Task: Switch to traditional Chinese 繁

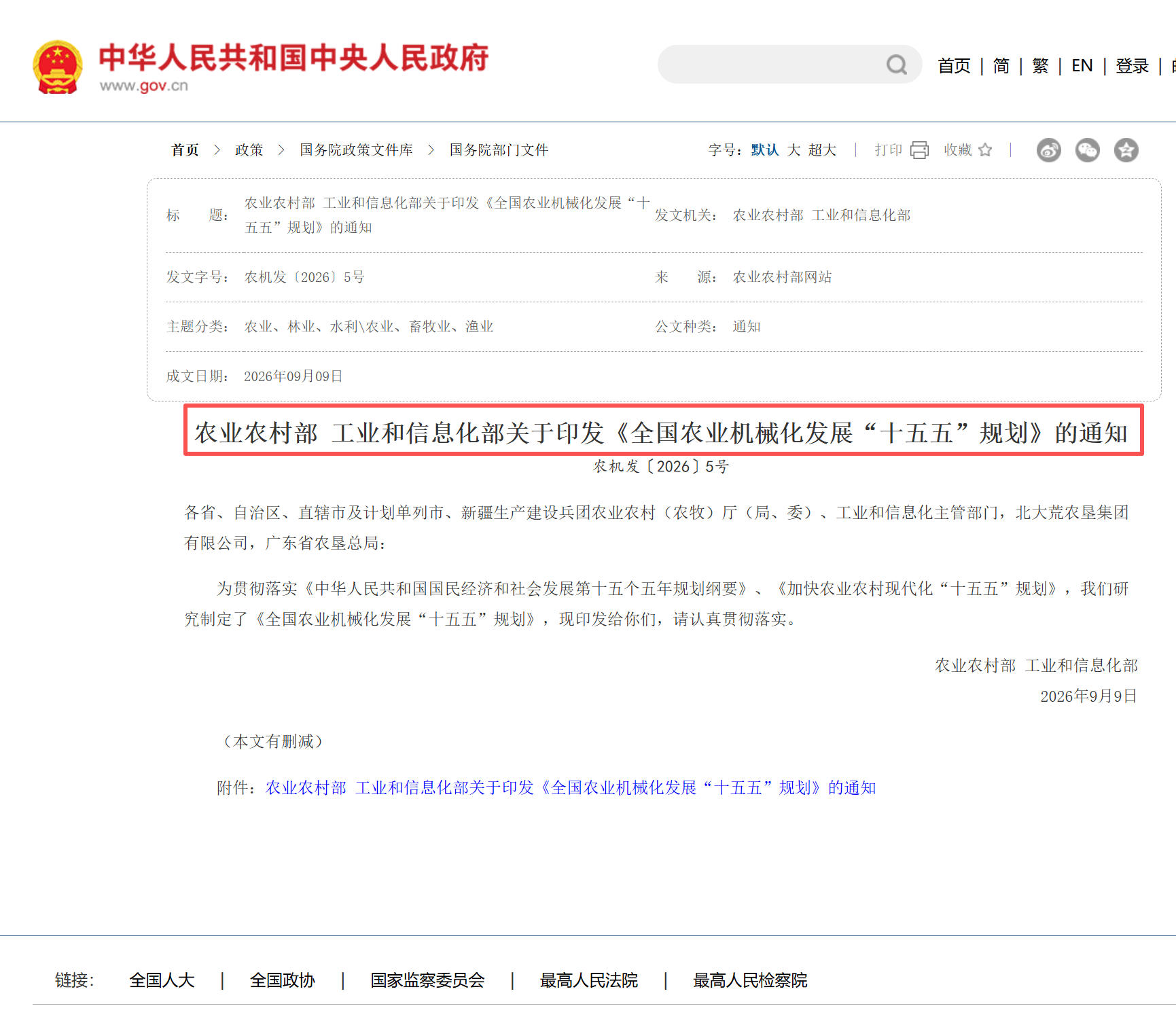Action: coord(1040,66)
